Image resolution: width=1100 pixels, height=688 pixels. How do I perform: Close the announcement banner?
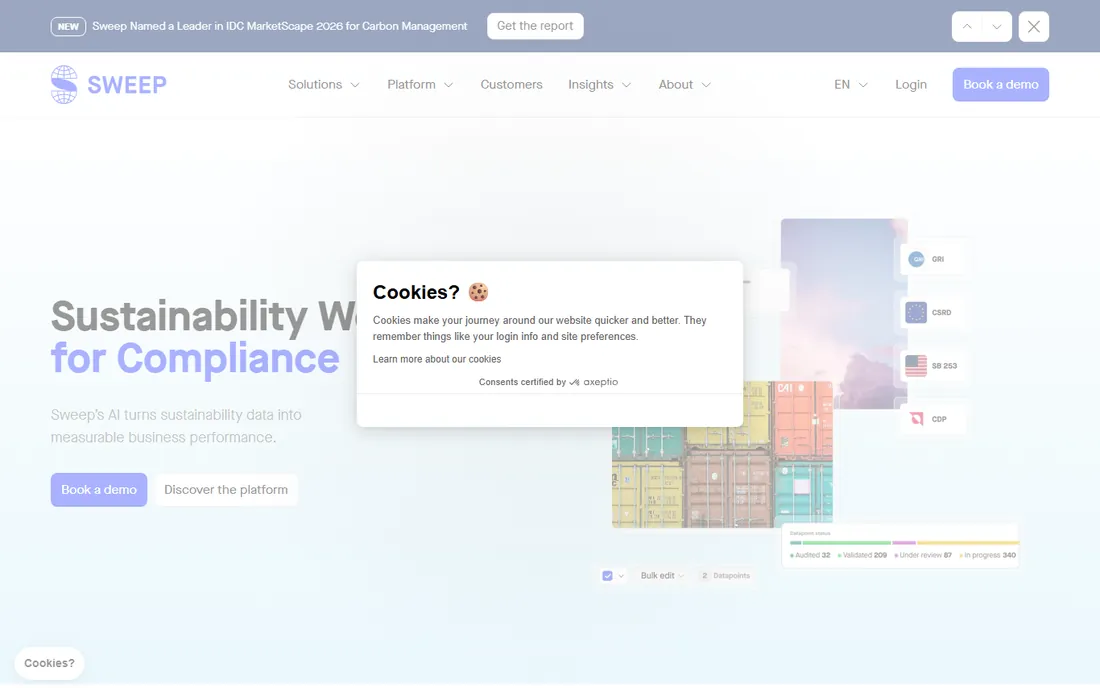[1033, 27]
